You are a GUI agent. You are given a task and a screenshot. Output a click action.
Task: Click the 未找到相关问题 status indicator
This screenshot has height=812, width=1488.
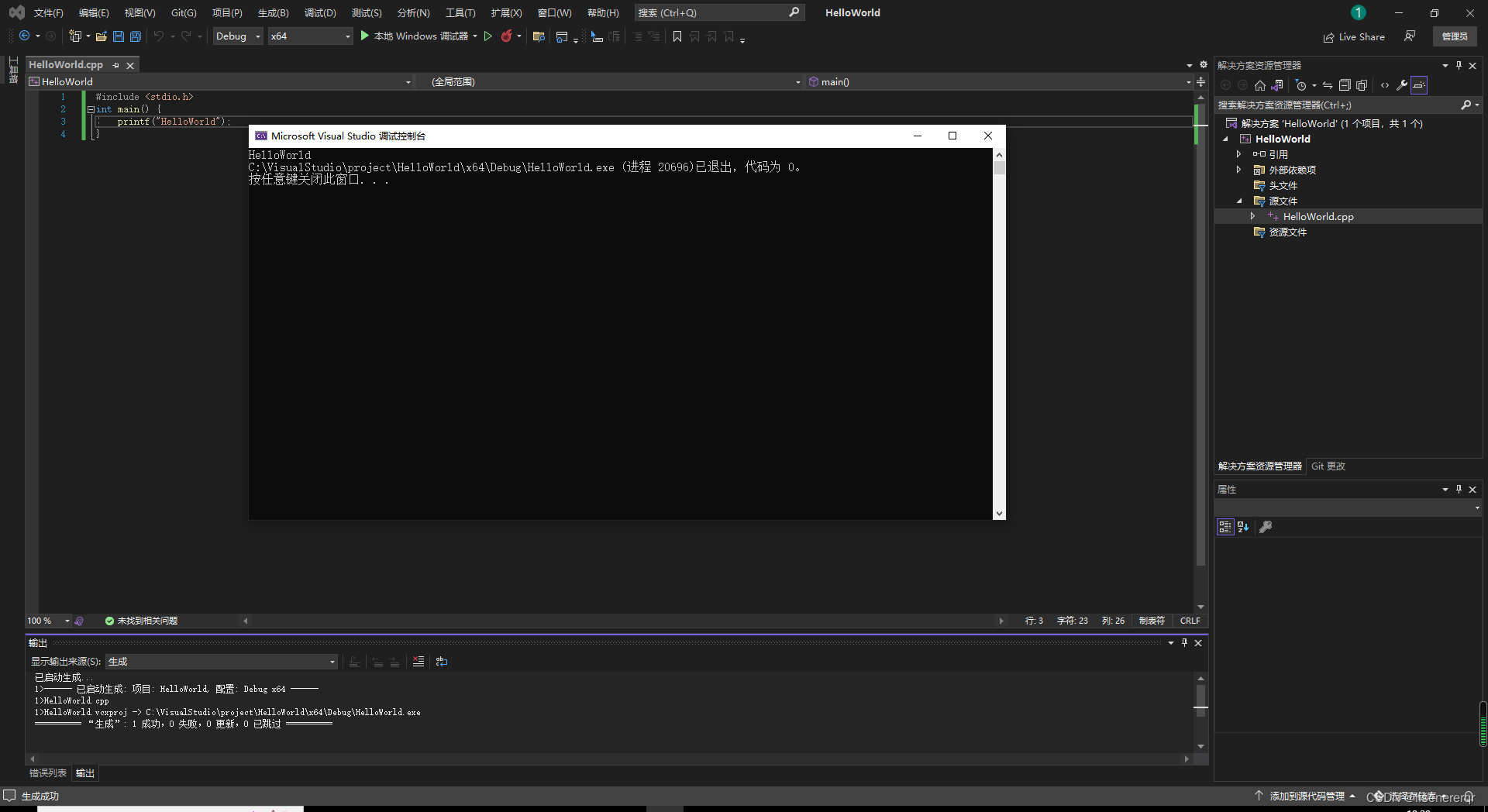[141, 621]
